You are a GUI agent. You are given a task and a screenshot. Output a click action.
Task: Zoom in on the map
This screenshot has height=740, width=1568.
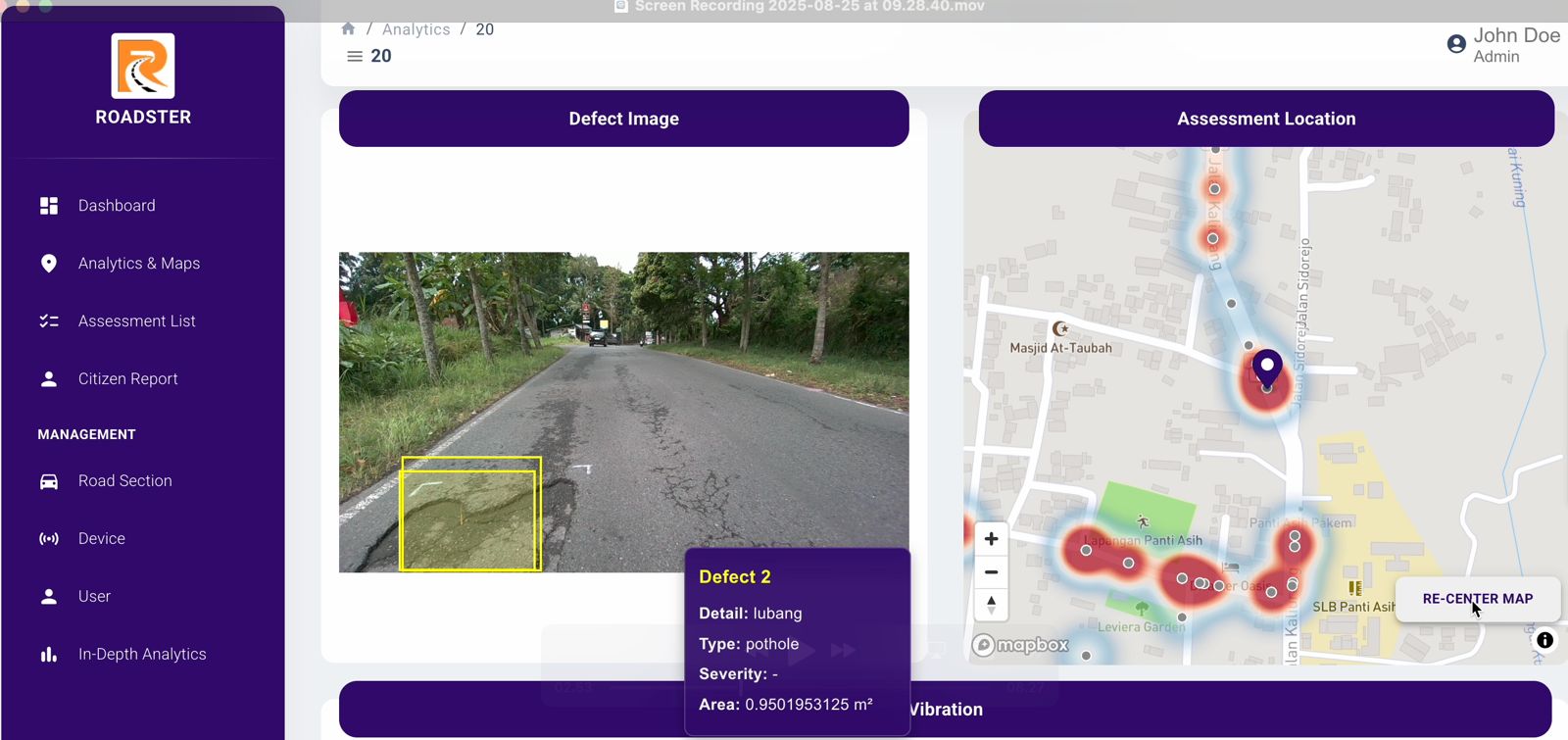991,539
